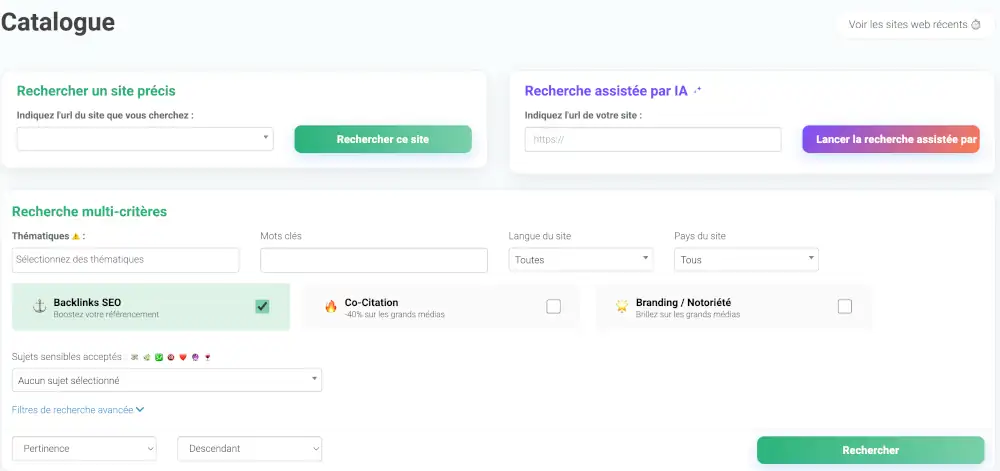This screenshot has width=1000, height=471.
Task: Open the site URL search dropdown
Action: pos(145,139)
